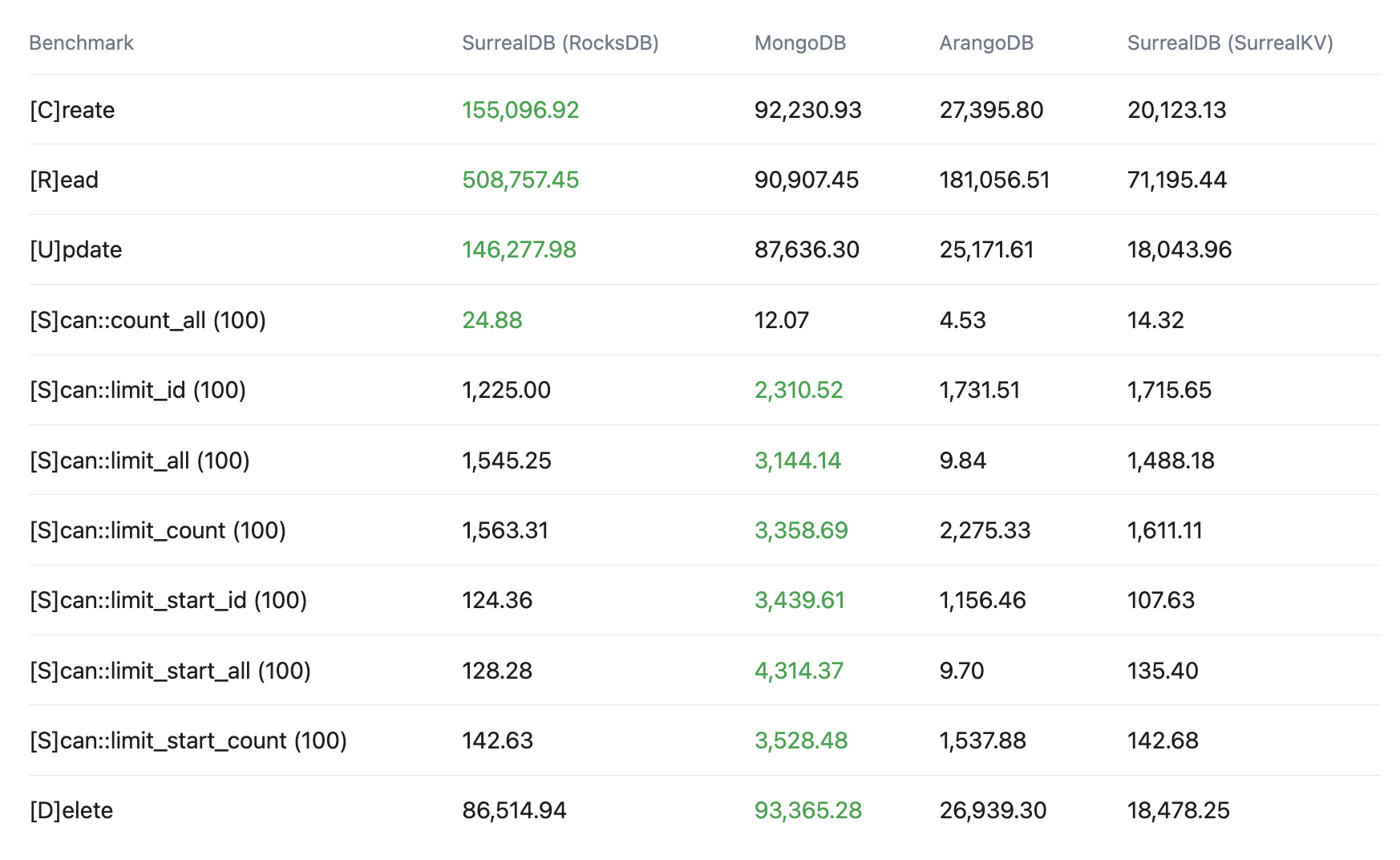Click the ArangoDB value 9.84
Image resolution: width=1400 pixels, height=860 pixels.
[x=963, y=460]
